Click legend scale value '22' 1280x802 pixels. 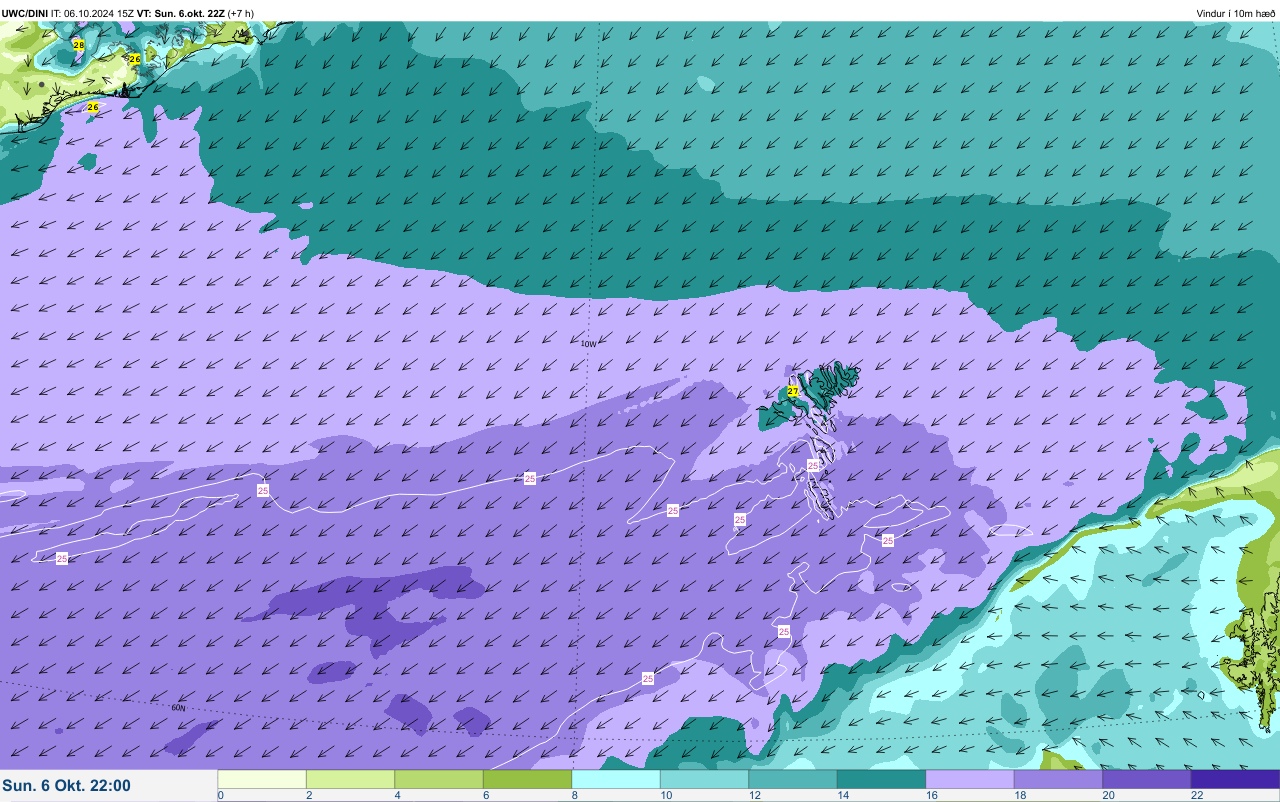coord(1197,796)
